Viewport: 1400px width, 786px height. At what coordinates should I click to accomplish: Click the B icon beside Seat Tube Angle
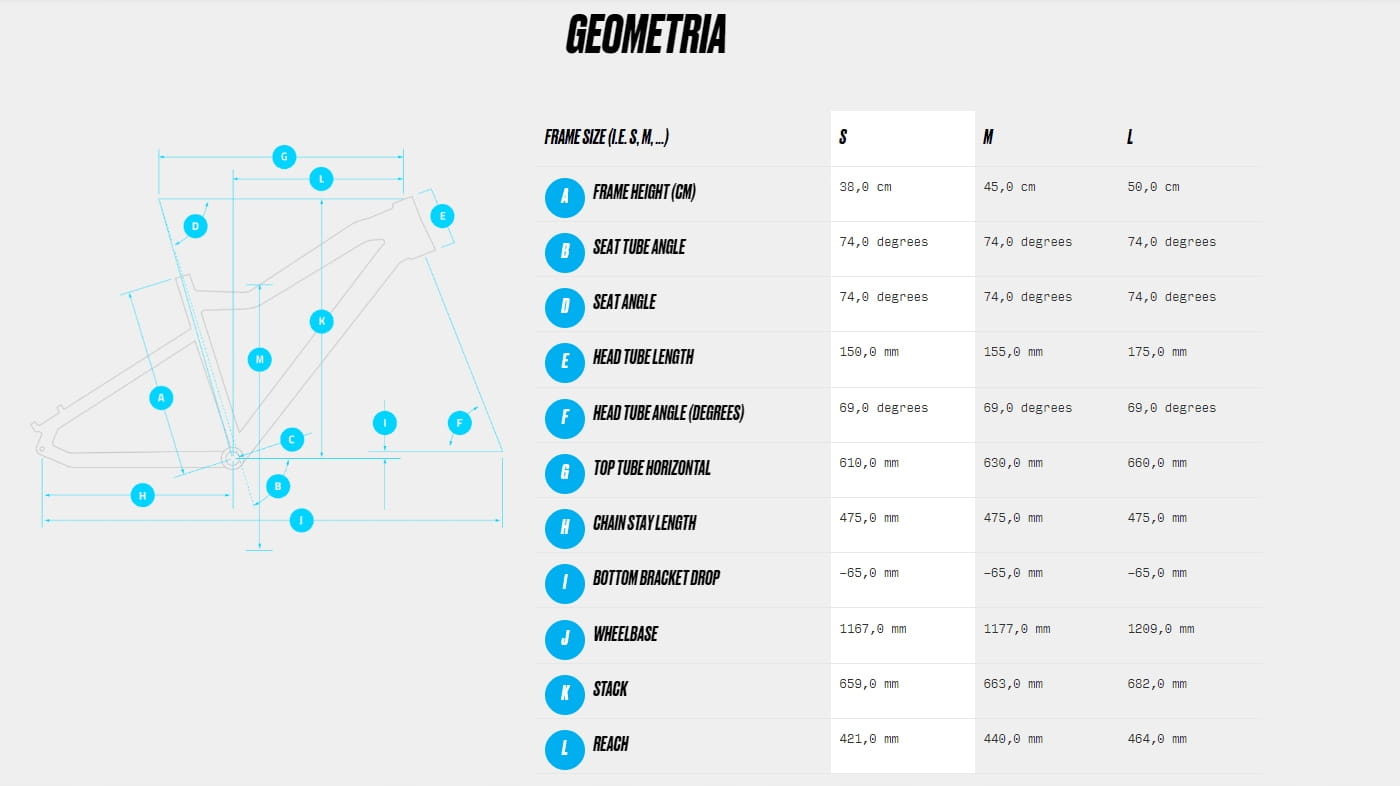(x=565, y=250)
